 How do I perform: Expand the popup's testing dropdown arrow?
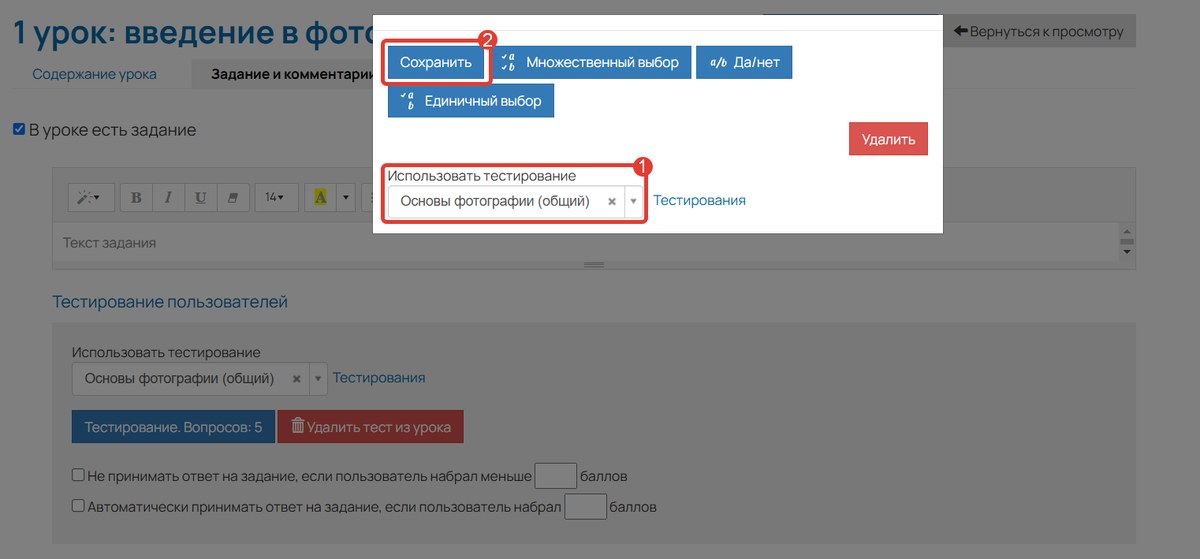pyautogui.click(x=633, y=201)
